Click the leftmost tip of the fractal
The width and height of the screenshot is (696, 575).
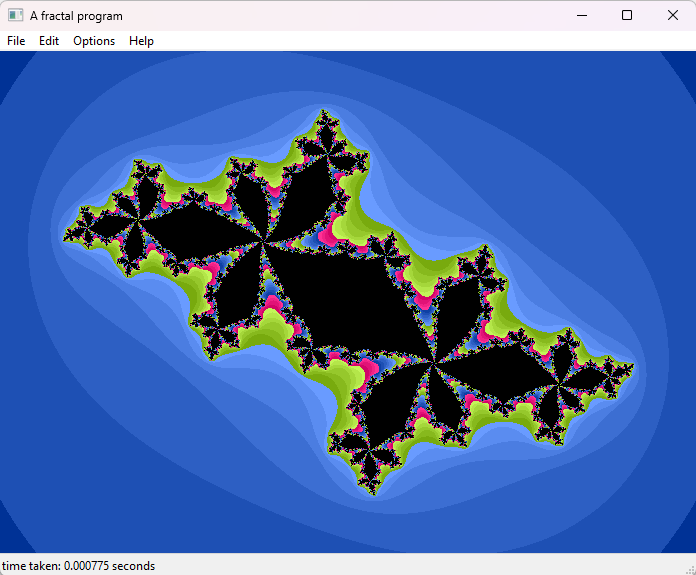(x=65, y=239)
